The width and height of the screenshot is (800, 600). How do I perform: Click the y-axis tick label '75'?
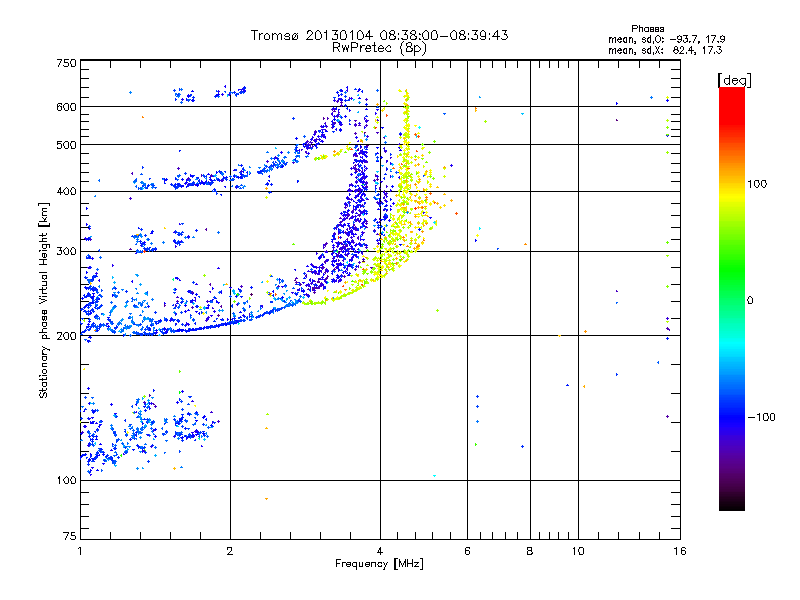tap(70, 536)
